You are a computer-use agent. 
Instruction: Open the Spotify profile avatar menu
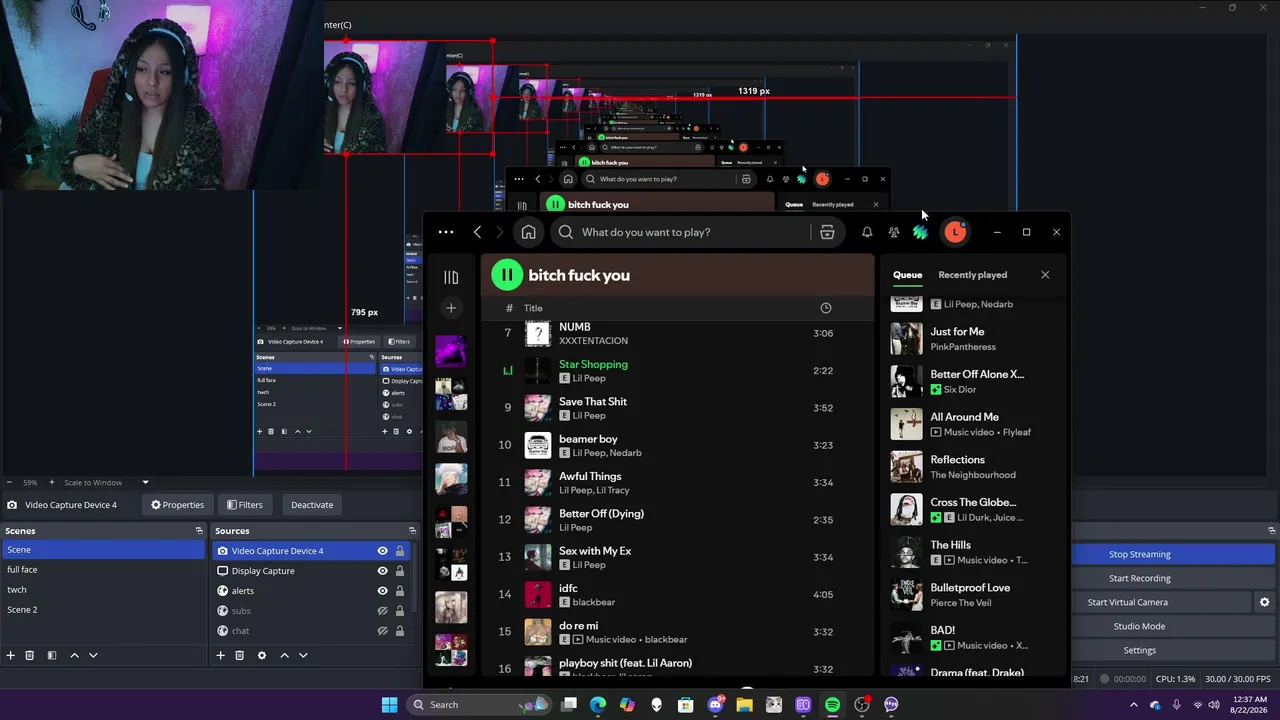[955, 232]
